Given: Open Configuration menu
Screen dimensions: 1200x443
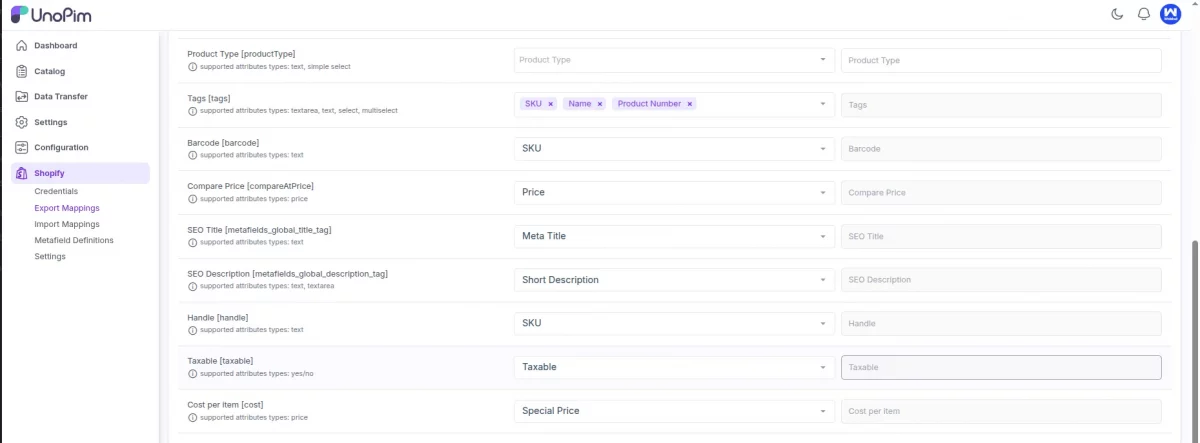Looking at the screenshot, I should tap(79, 148).
